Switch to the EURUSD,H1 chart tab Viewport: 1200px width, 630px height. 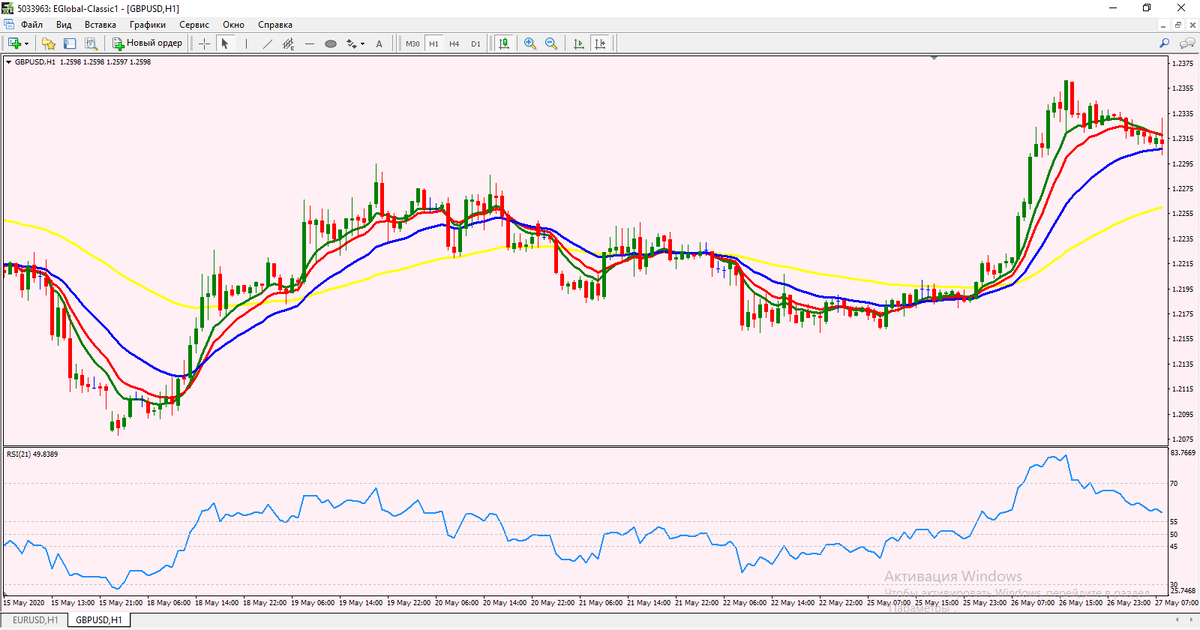34,620
